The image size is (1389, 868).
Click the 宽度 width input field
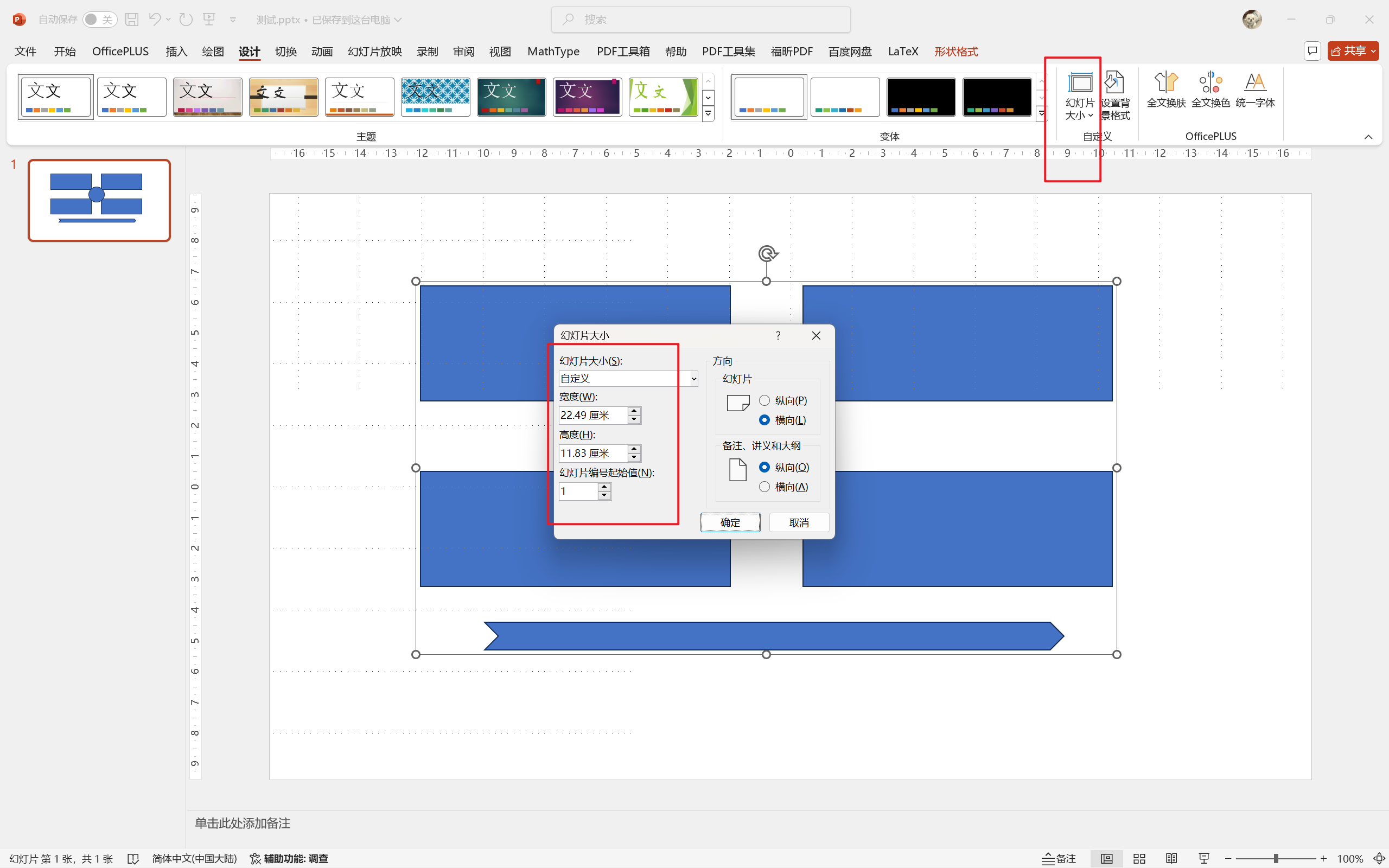tap(592, 415)
